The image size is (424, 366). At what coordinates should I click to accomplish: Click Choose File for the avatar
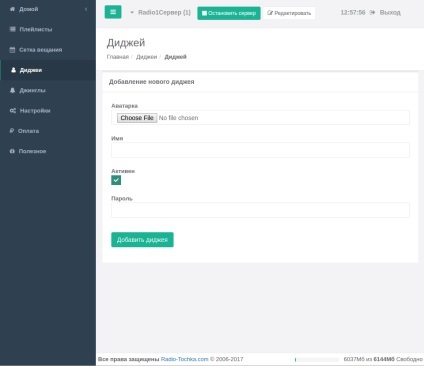pyautogui.click(x=137, y=118)
